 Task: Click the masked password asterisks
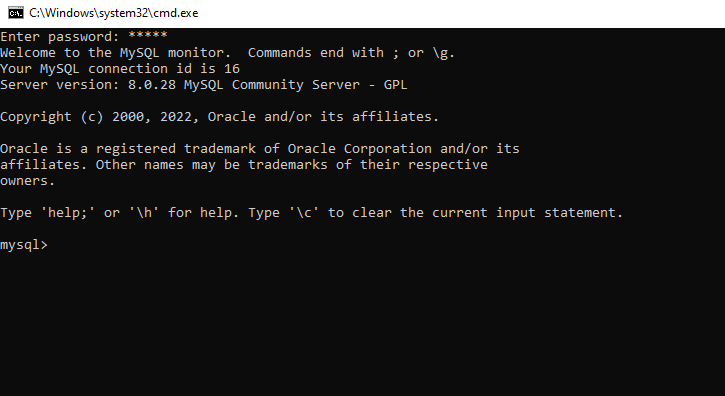coord(148,36)
